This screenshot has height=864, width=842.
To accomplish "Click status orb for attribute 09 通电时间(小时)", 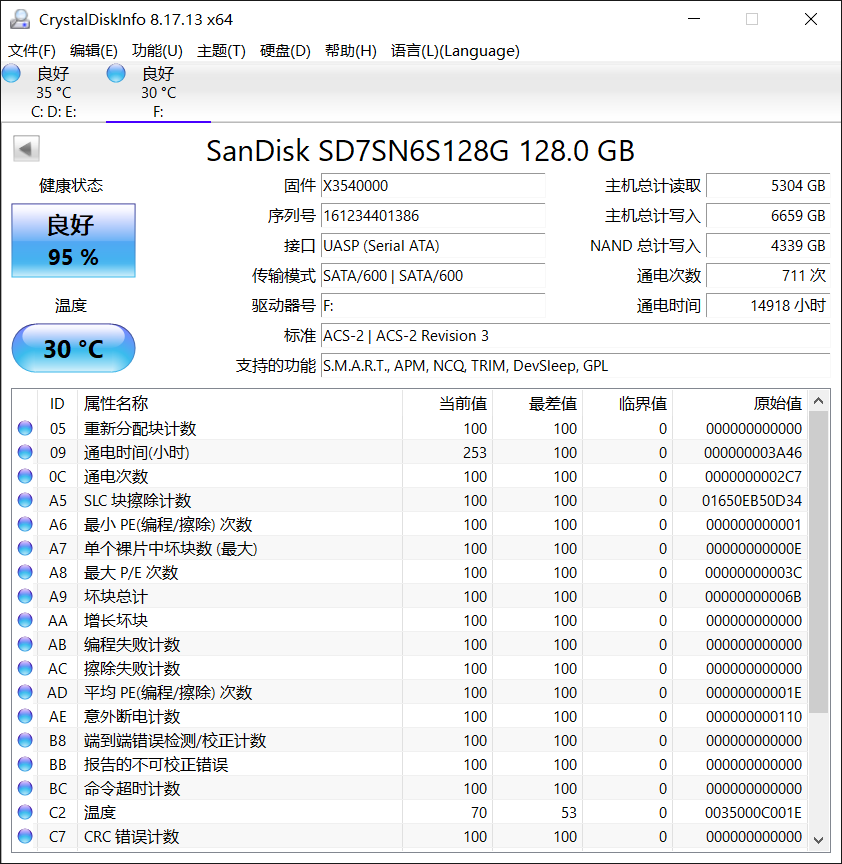I will [x=25, y=452].
